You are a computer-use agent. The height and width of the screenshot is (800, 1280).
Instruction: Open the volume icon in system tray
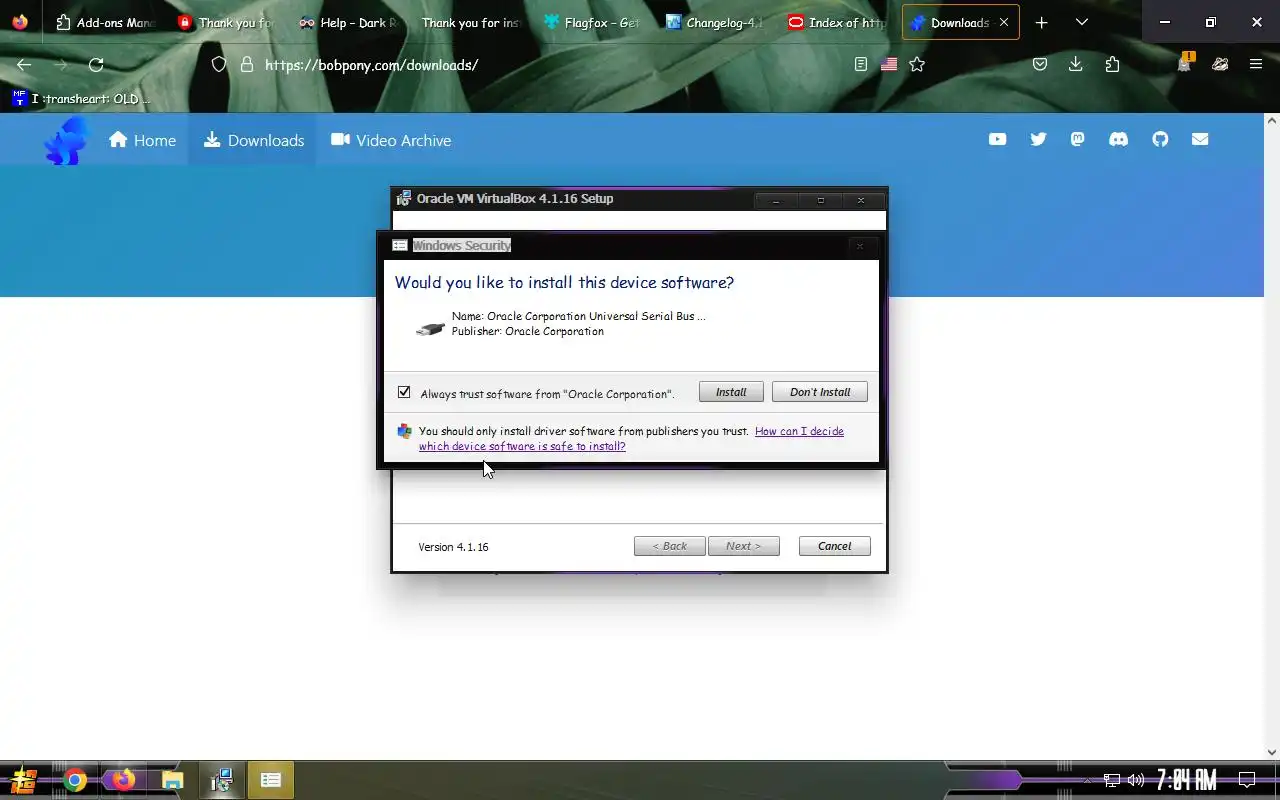tap(1135, 780)
